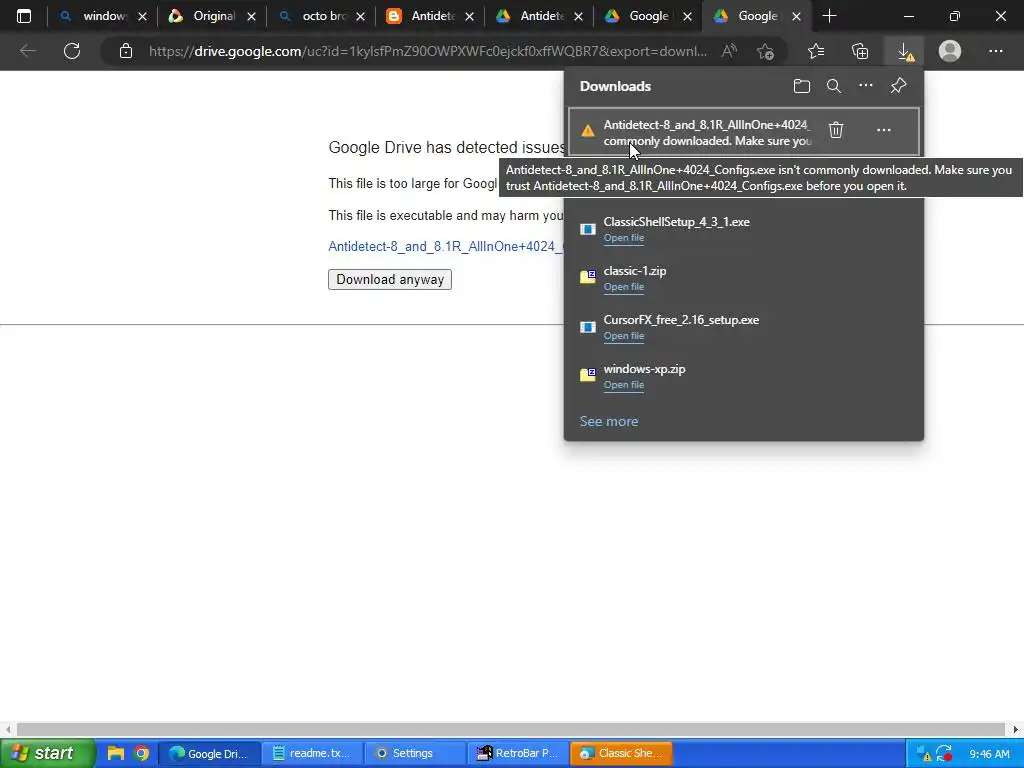
Task: Open RetroBar taskbar window
Action: point(517,753)
